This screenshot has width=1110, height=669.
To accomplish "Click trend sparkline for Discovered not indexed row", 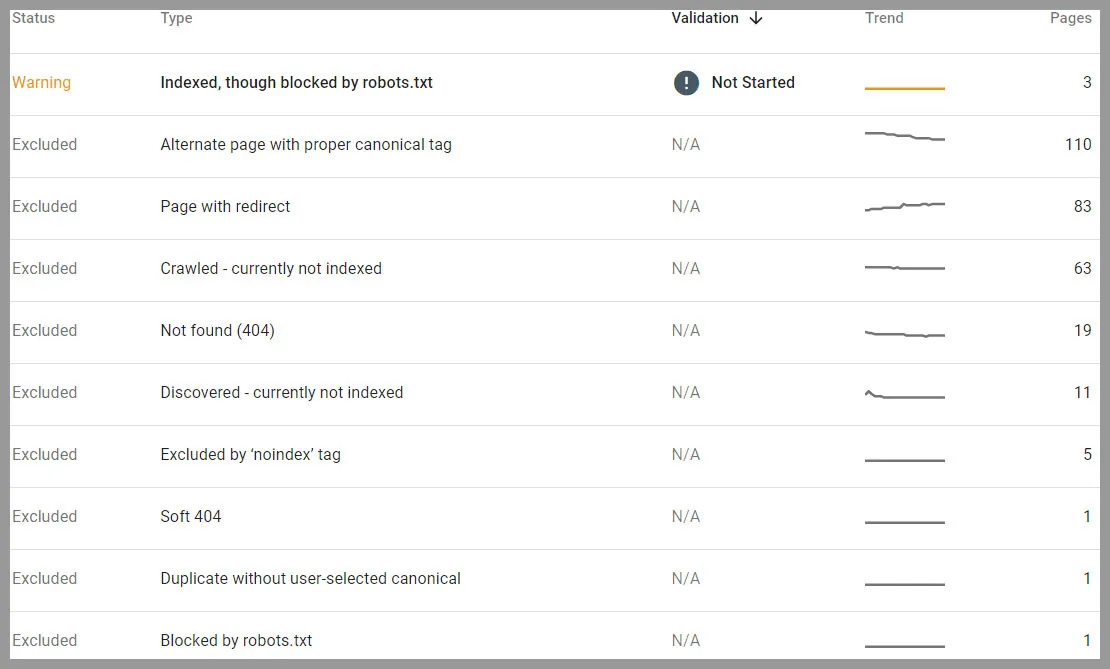I will click(x=905, y=394).
